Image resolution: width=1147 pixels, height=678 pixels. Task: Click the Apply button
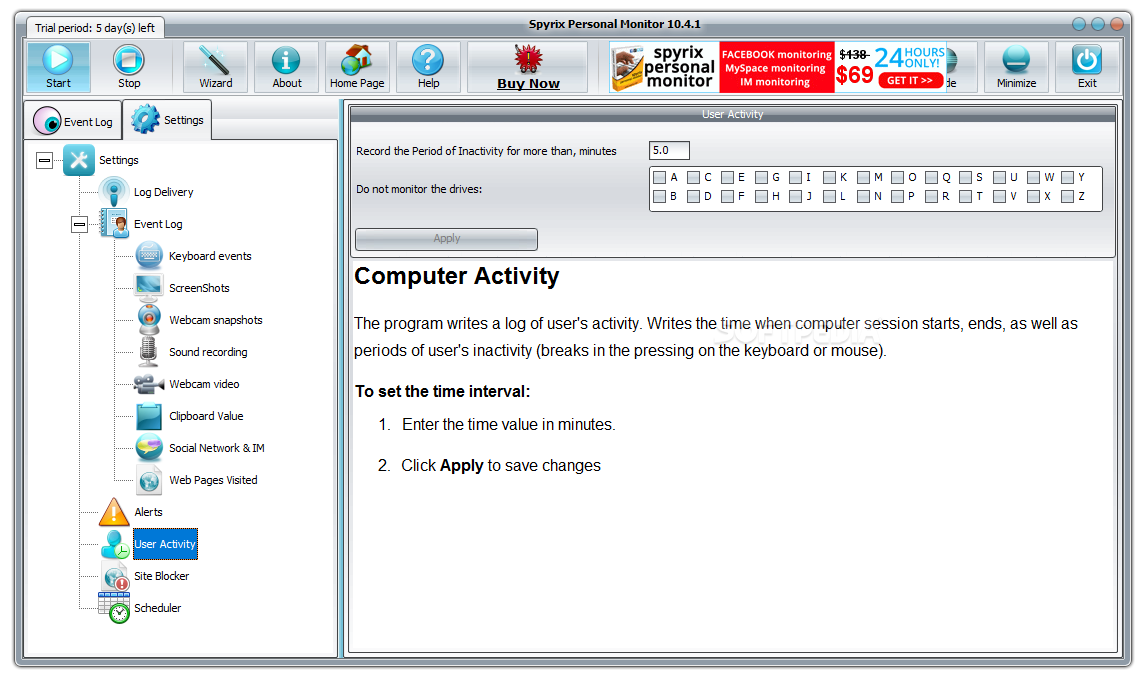pos(446,238)
